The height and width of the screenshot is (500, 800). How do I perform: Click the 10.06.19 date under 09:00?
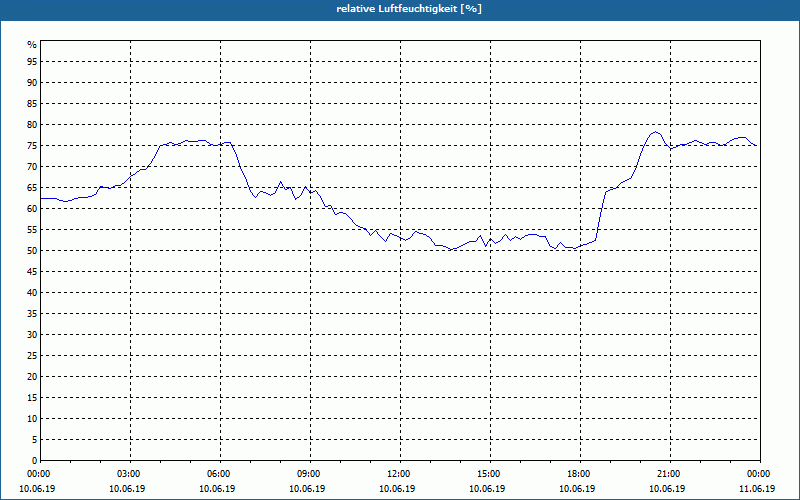click(x=307, y=489)
